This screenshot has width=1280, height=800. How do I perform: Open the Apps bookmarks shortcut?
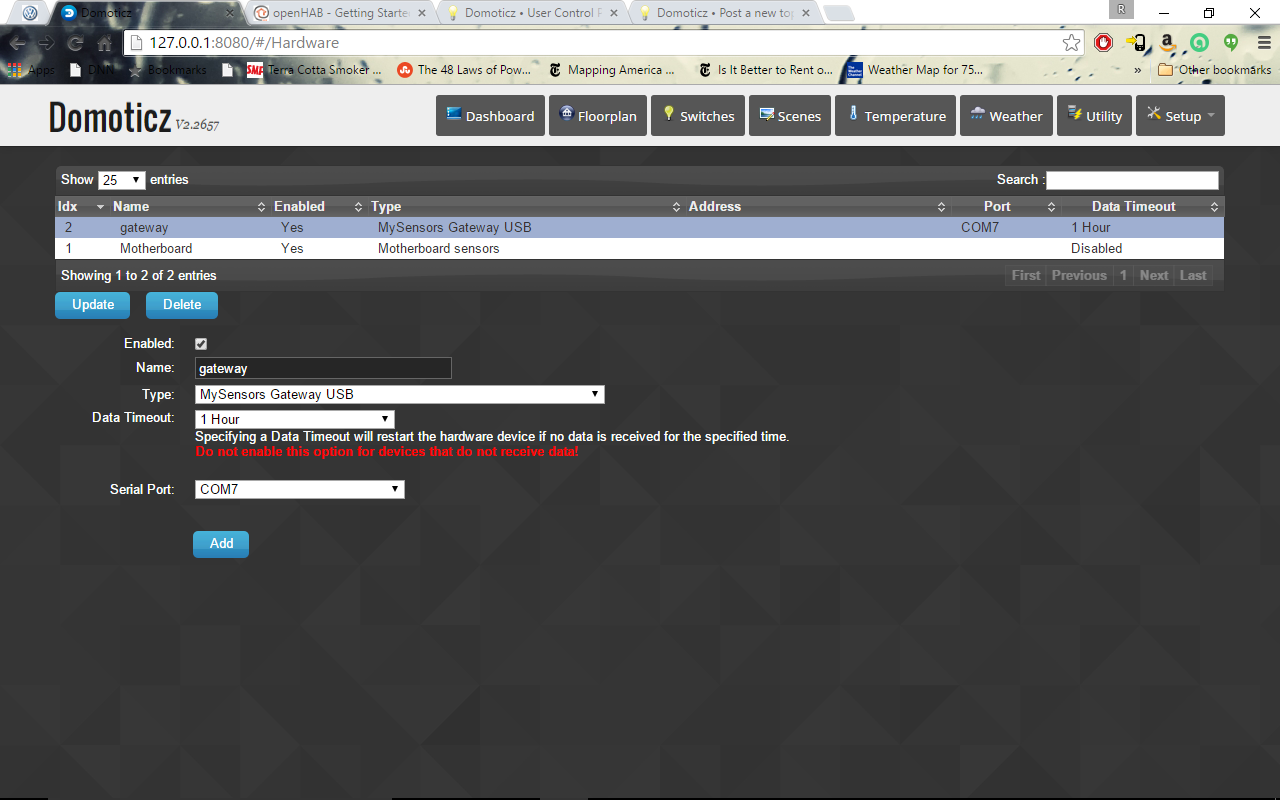click(x=31, y=70)
